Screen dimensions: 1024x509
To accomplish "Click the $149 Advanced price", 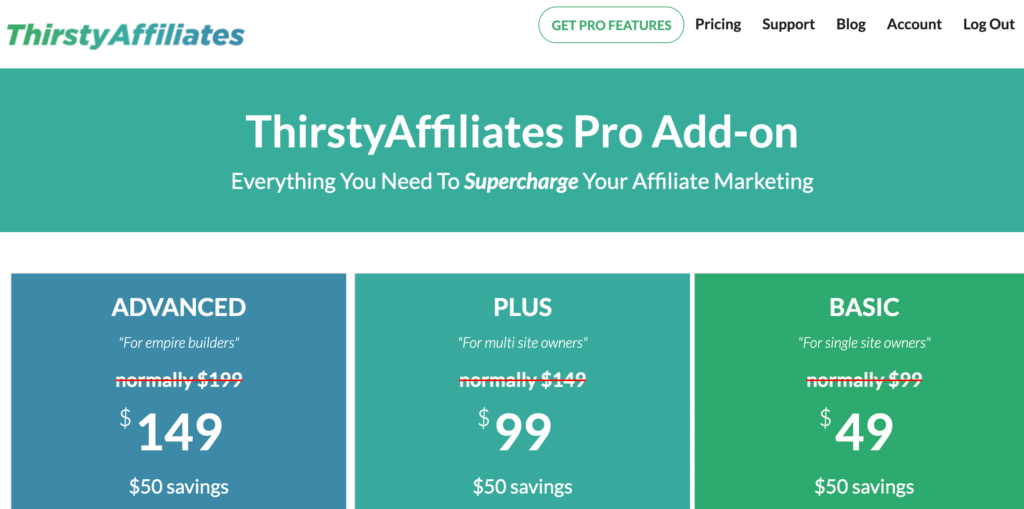I will (x=178, y=432).
